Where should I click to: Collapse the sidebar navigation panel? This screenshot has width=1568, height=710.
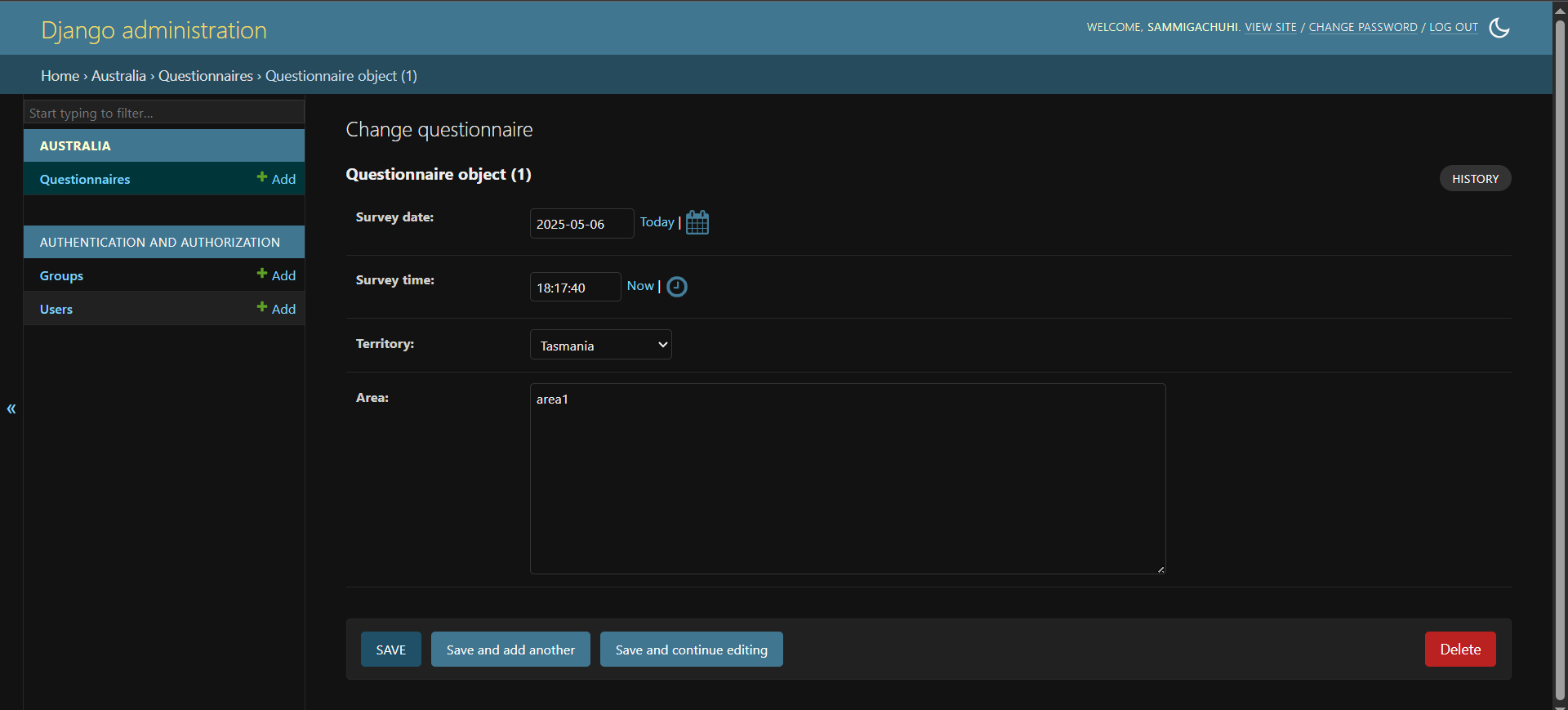[11, 409]
